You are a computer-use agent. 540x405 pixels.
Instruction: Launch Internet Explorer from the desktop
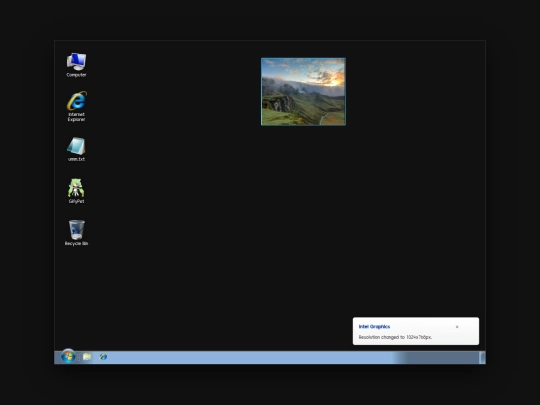pos(76,106)
